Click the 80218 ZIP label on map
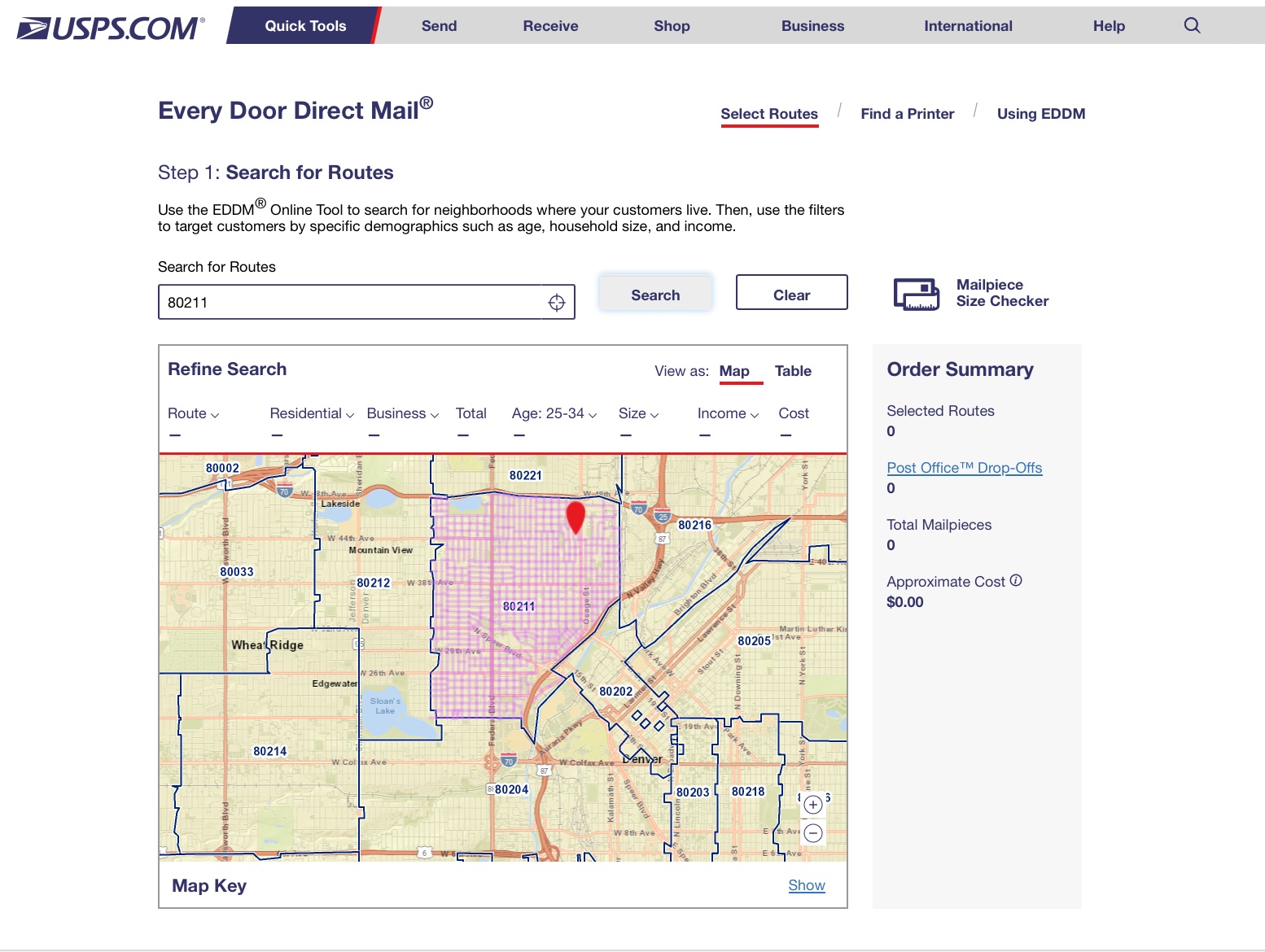This screenshot has height=952, width=1265. (x=748, y=791)
